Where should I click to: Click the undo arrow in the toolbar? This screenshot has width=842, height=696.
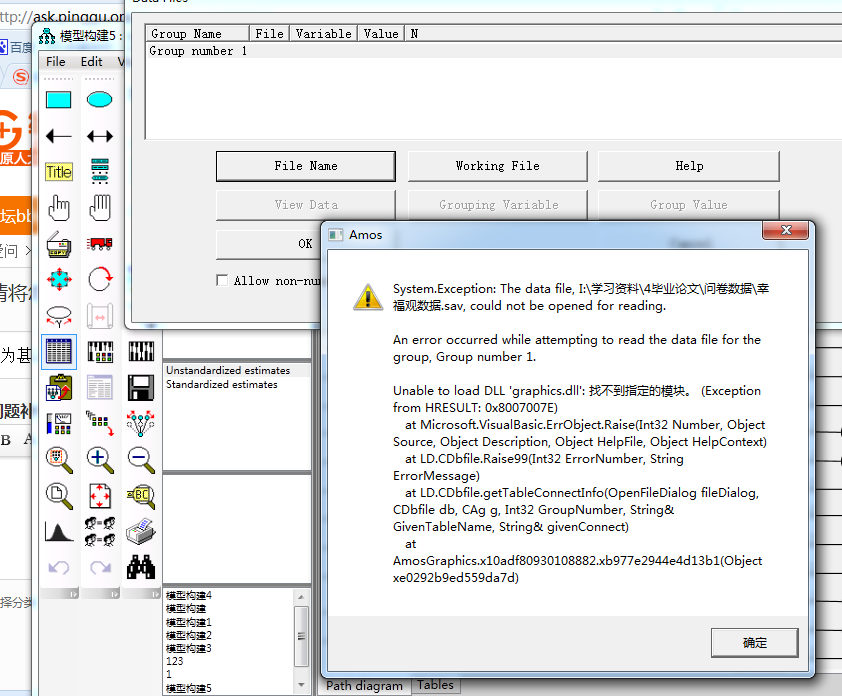point(59,568)
